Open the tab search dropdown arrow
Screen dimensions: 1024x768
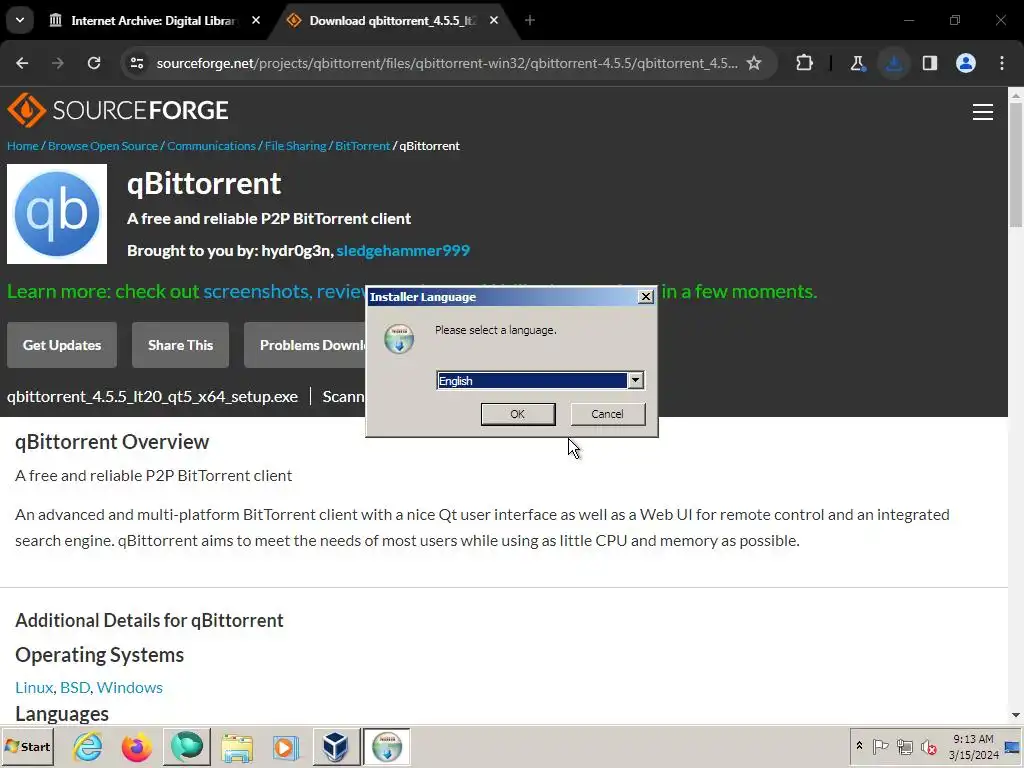pos(20,20)
